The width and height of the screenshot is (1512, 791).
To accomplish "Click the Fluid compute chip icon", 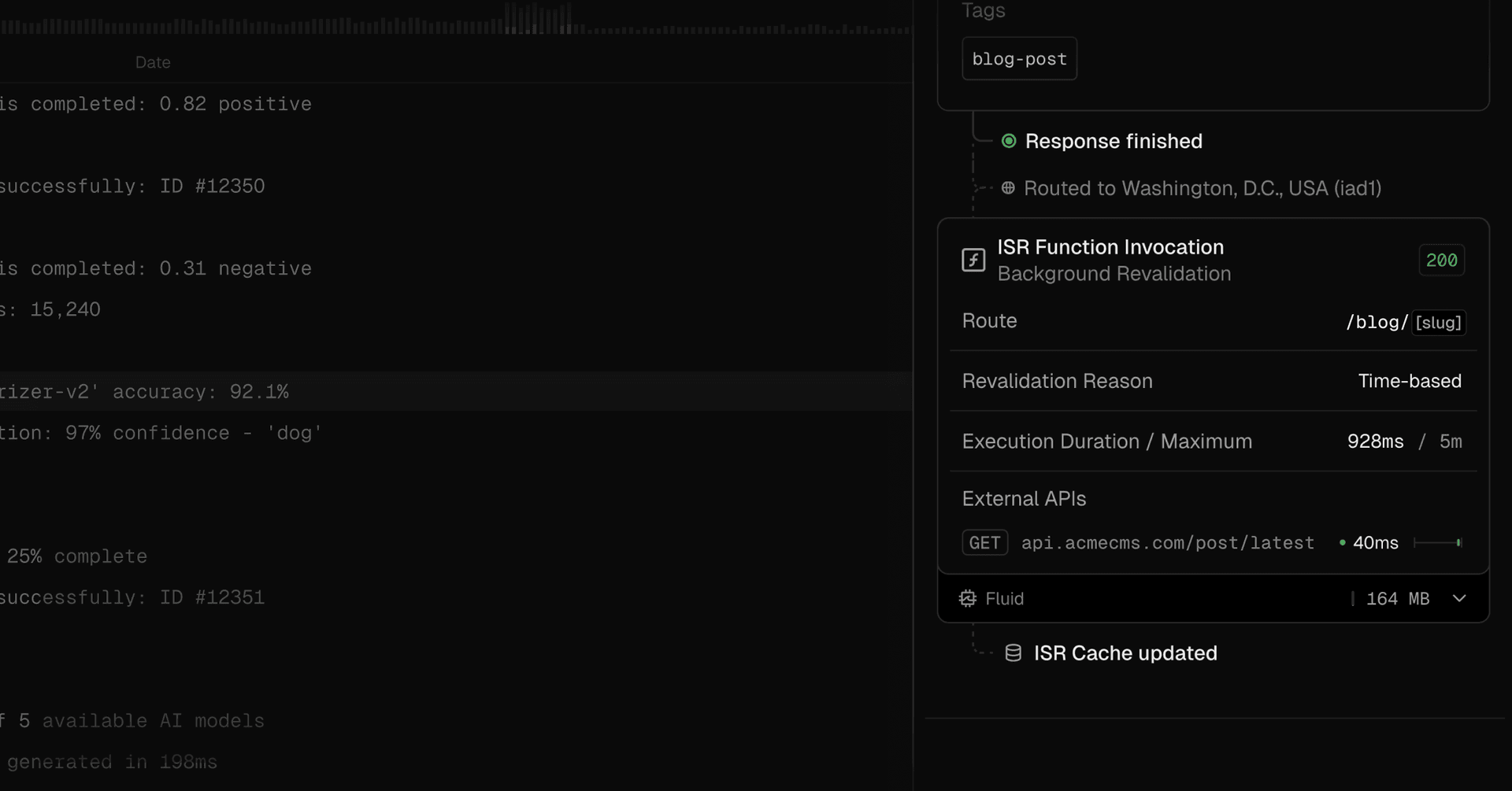I will coord(967,599).
